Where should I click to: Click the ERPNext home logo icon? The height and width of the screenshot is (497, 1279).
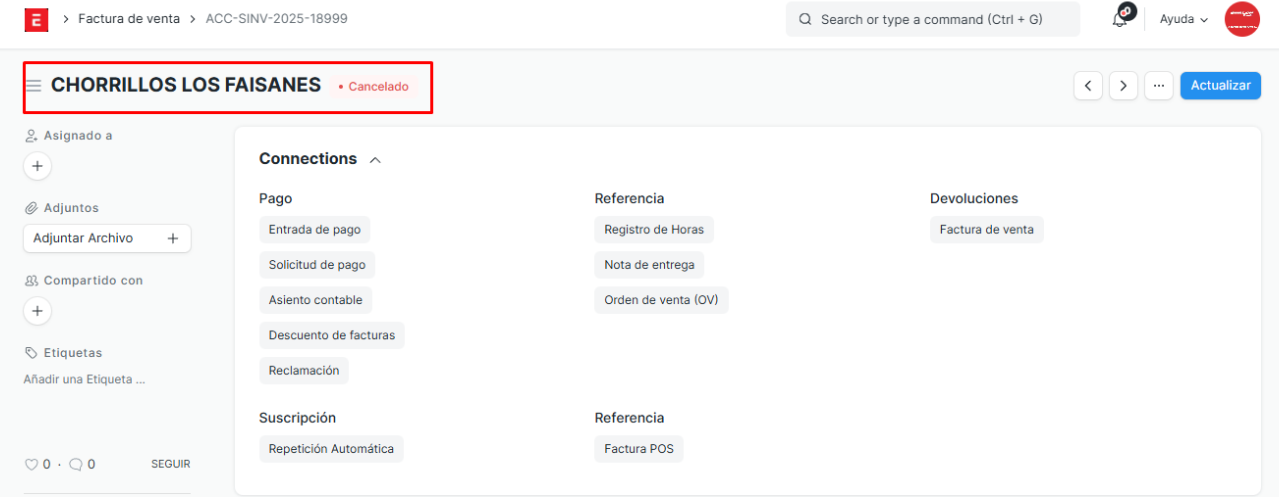36,19
